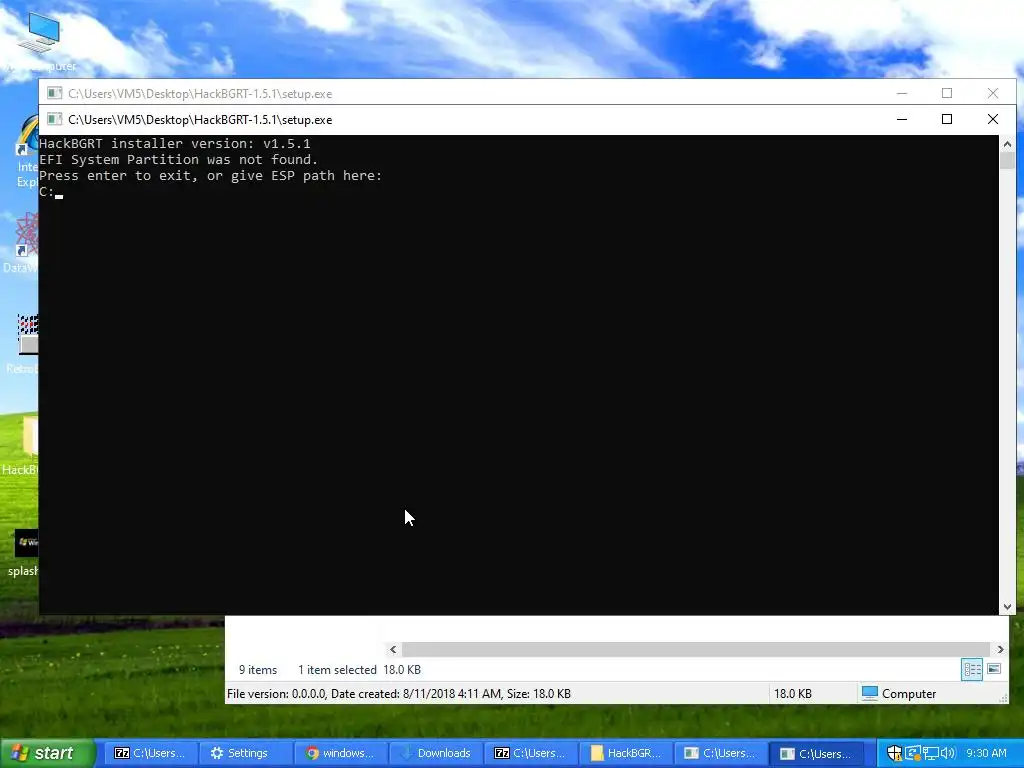Select the DataW... desktop shortcut
The image size is (1024, 768).
[22, 242]
